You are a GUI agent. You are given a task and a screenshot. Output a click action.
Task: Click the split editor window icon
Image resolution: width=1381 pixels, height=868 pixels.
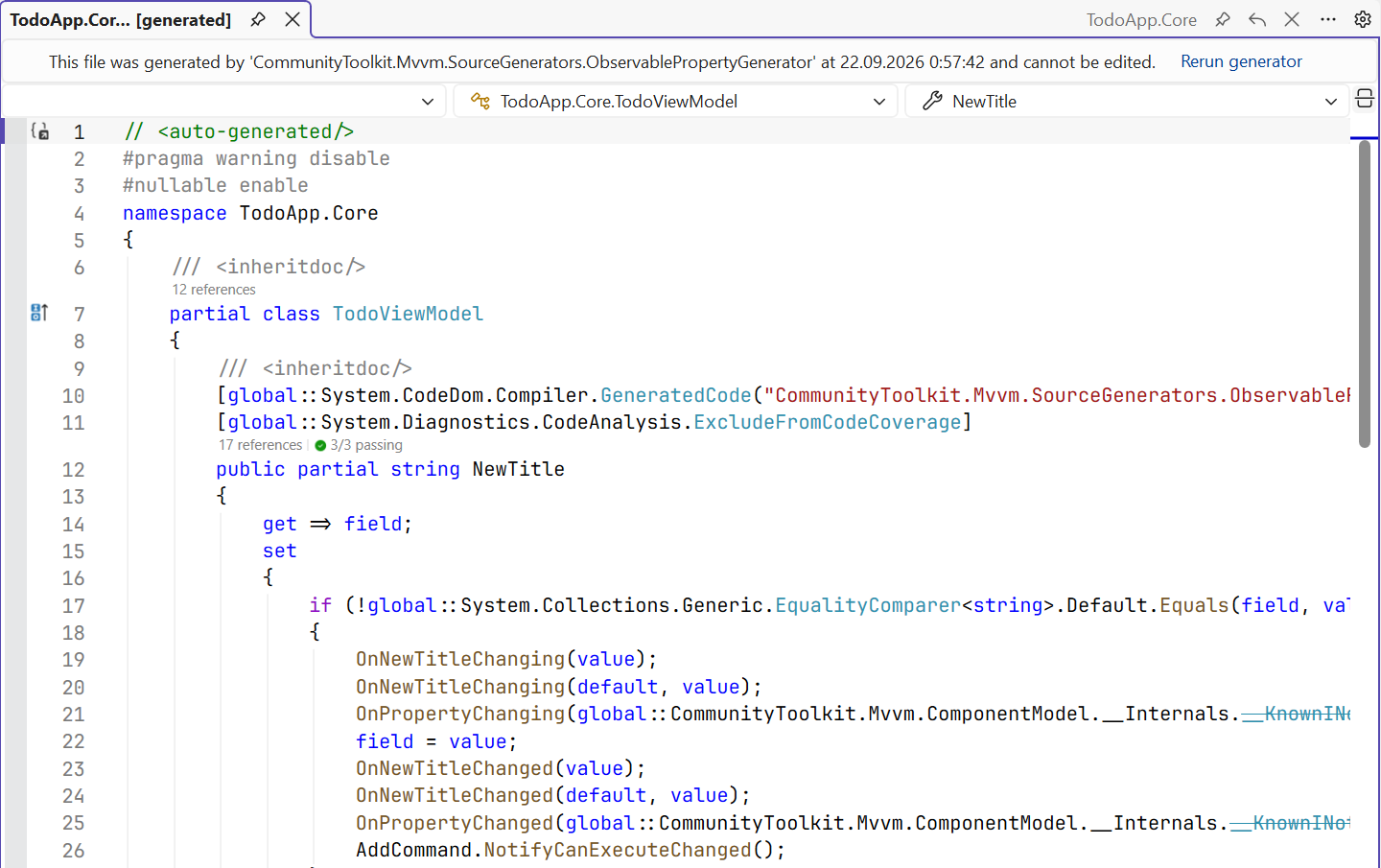click(x=1365, y=99)
